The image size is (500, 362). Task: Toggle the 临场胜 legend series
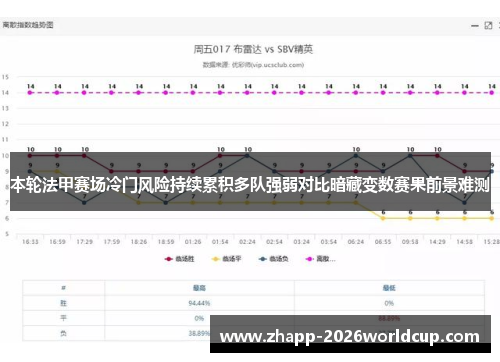tap(179, 259)
